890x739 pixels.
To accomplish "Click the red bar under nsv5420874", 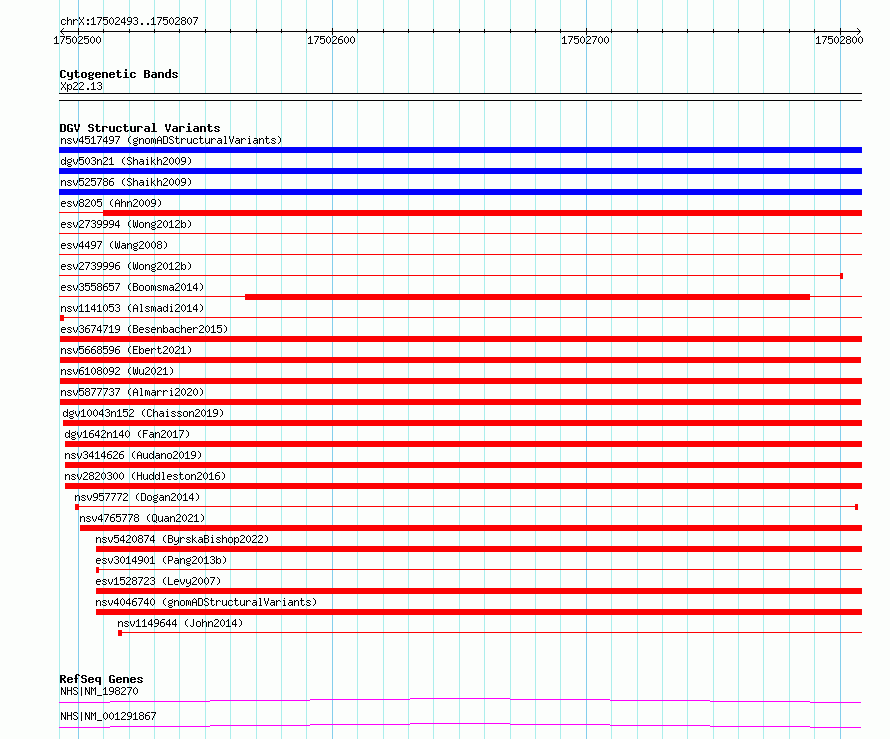I will [x=479, y=549].
